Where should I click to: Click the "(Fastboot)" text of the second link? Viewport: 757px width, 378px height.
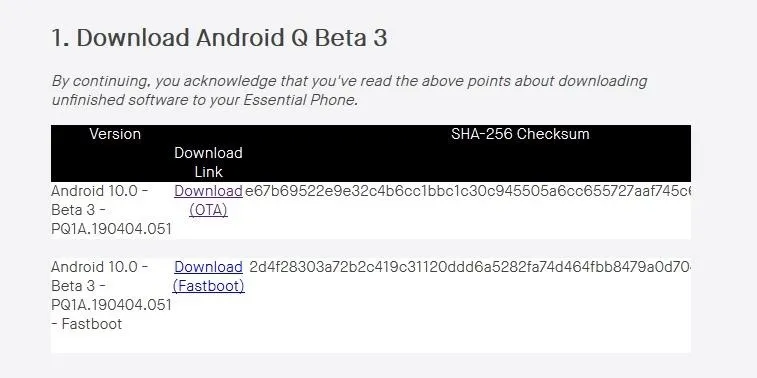(209, 286)
